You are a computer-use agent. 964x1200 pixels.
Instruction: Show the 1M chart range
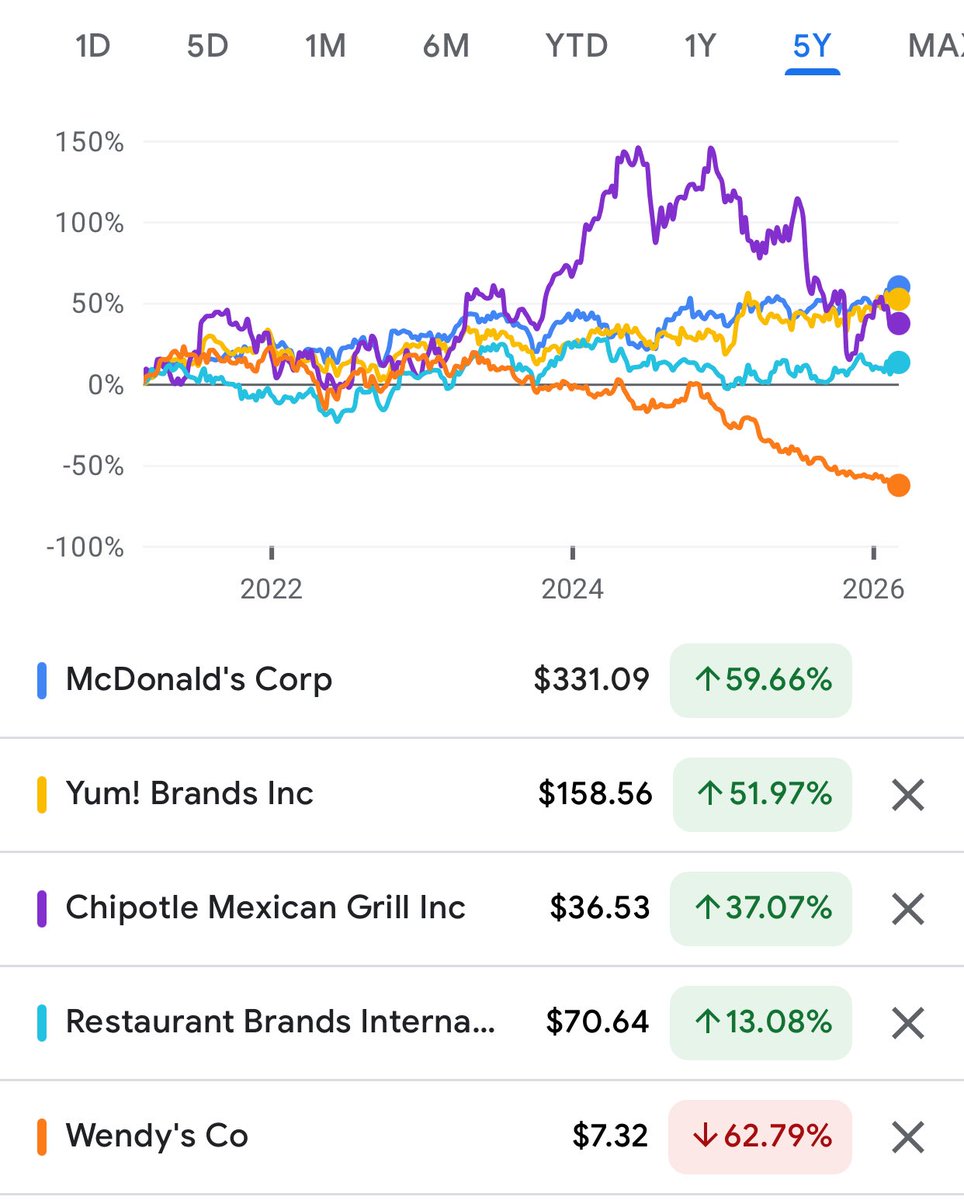(x=325, y=46)
